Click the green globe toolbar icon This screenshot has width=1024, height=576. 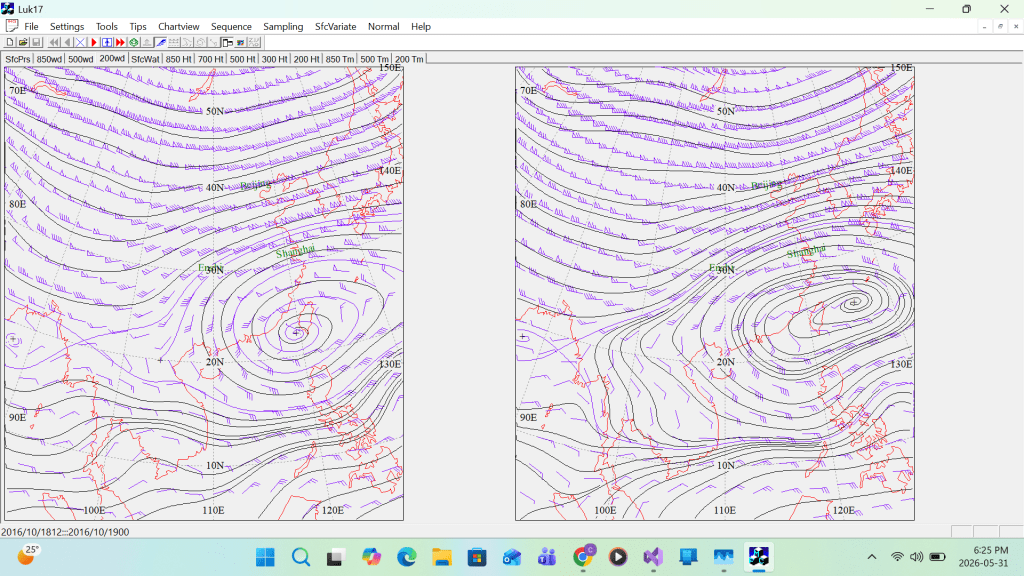click(x=133, y=42)
